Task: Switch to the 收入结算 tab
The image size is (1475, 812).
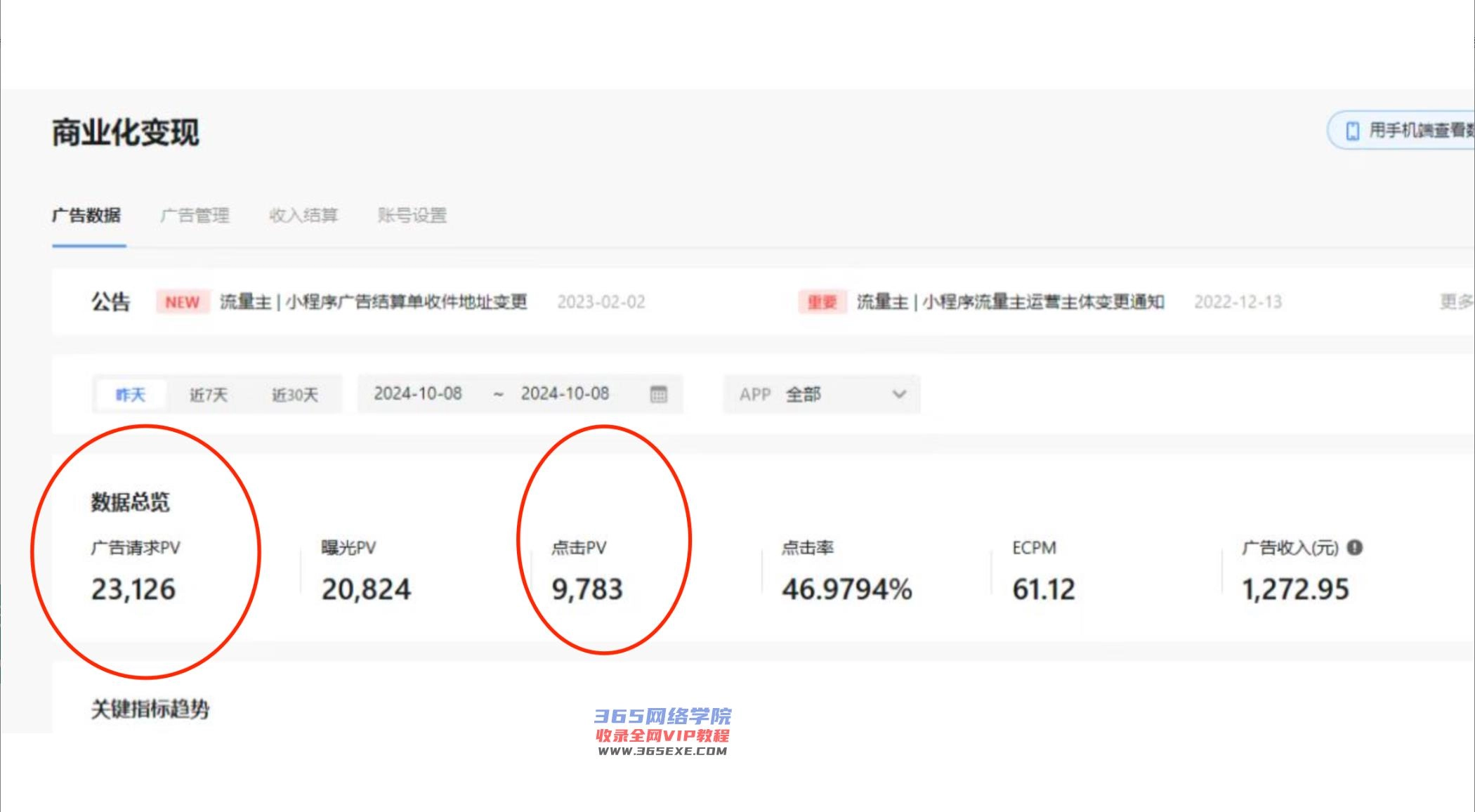Action: [303, 216]
